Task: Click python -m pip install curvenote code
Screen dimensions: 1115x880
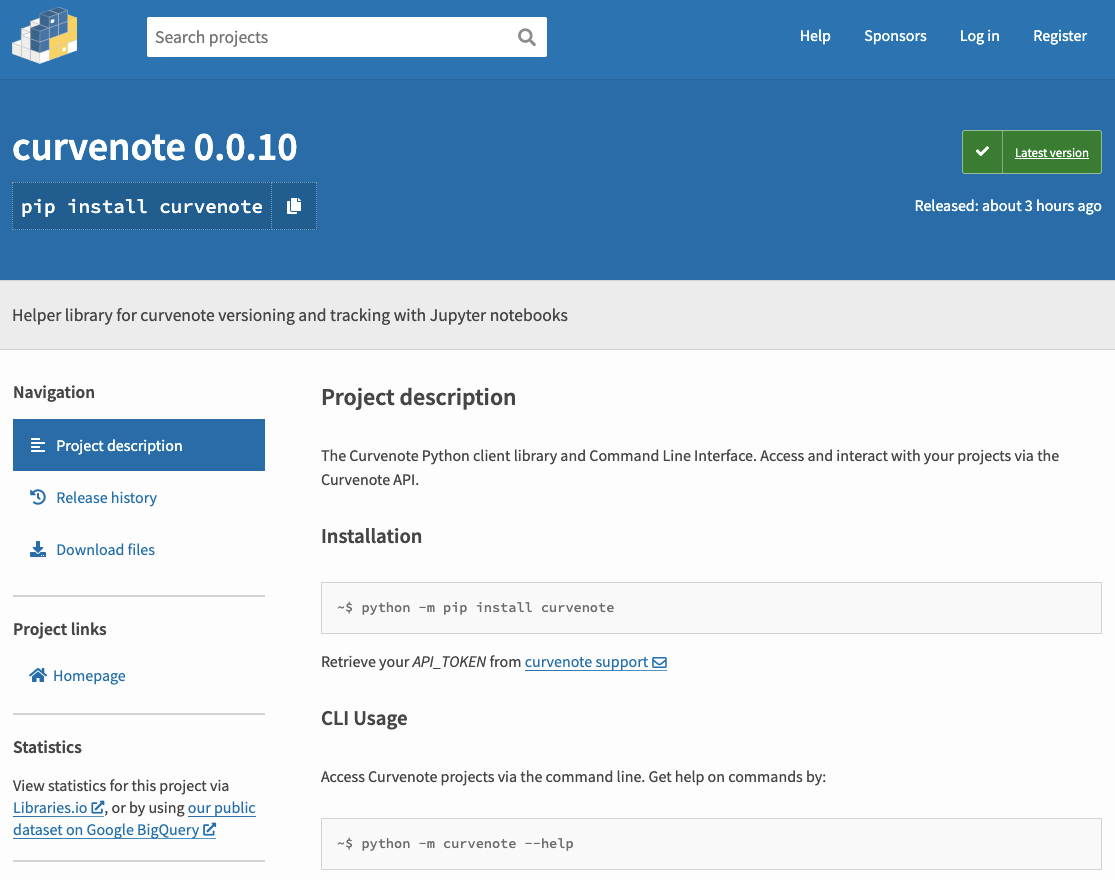Action: pyautogui.click(x=476, y=608)
